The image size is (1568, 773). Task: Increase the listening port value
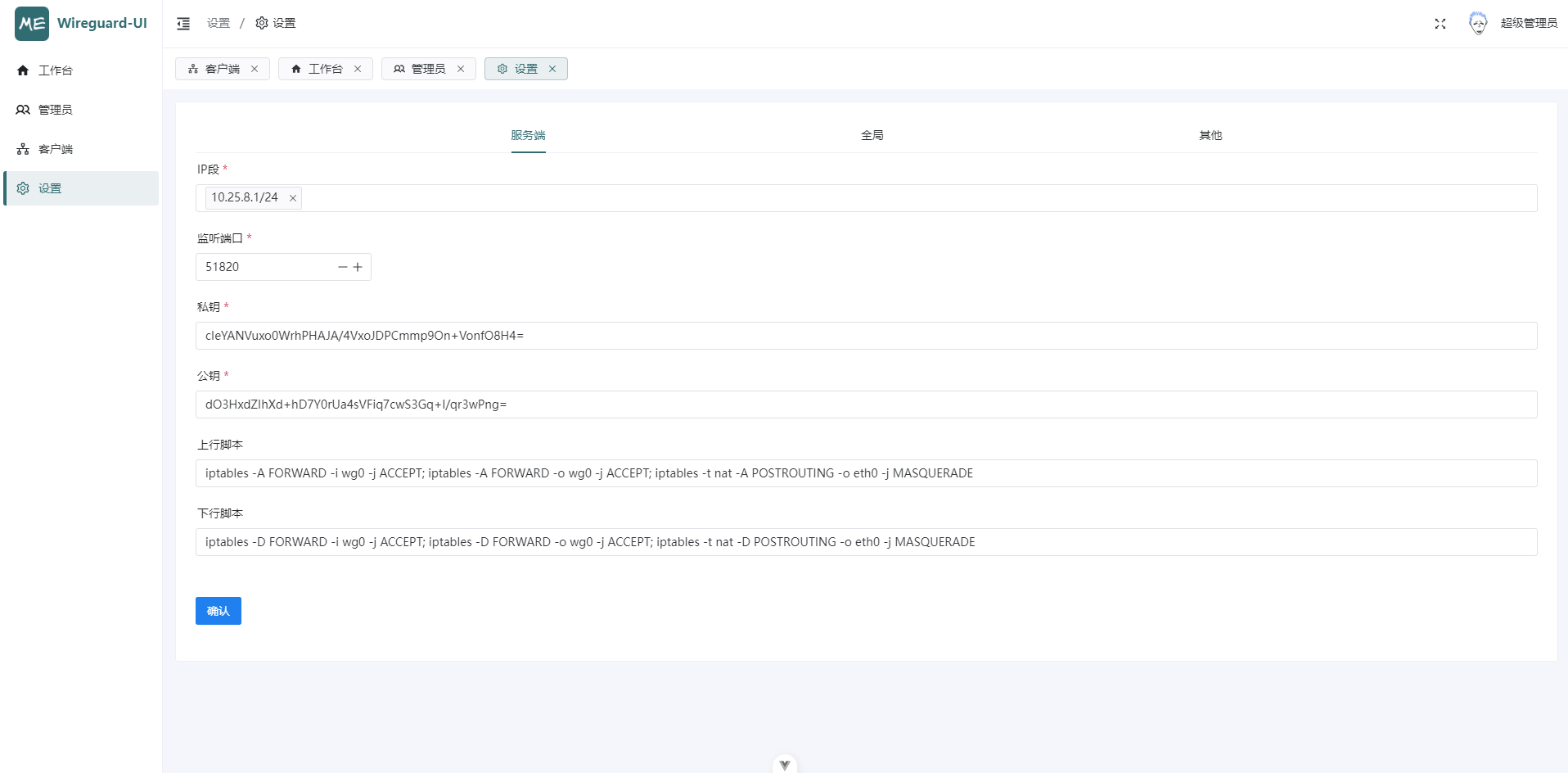(x=358, y=267)
